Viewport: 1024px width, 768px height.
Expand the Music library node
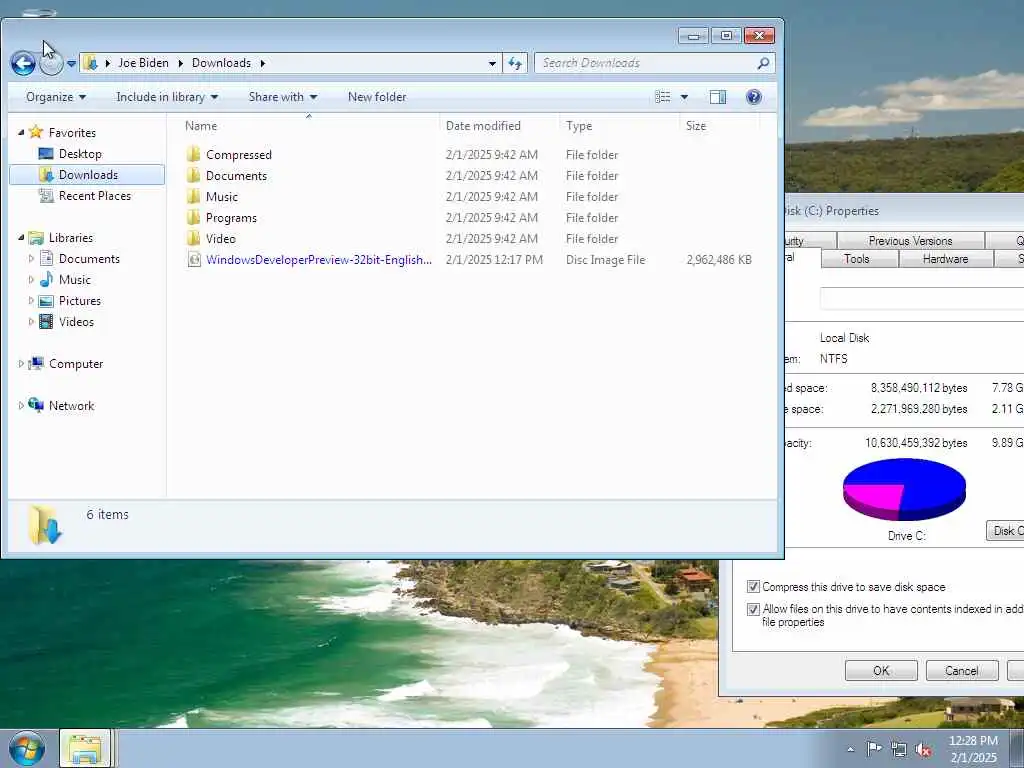(x=31, y=280)
